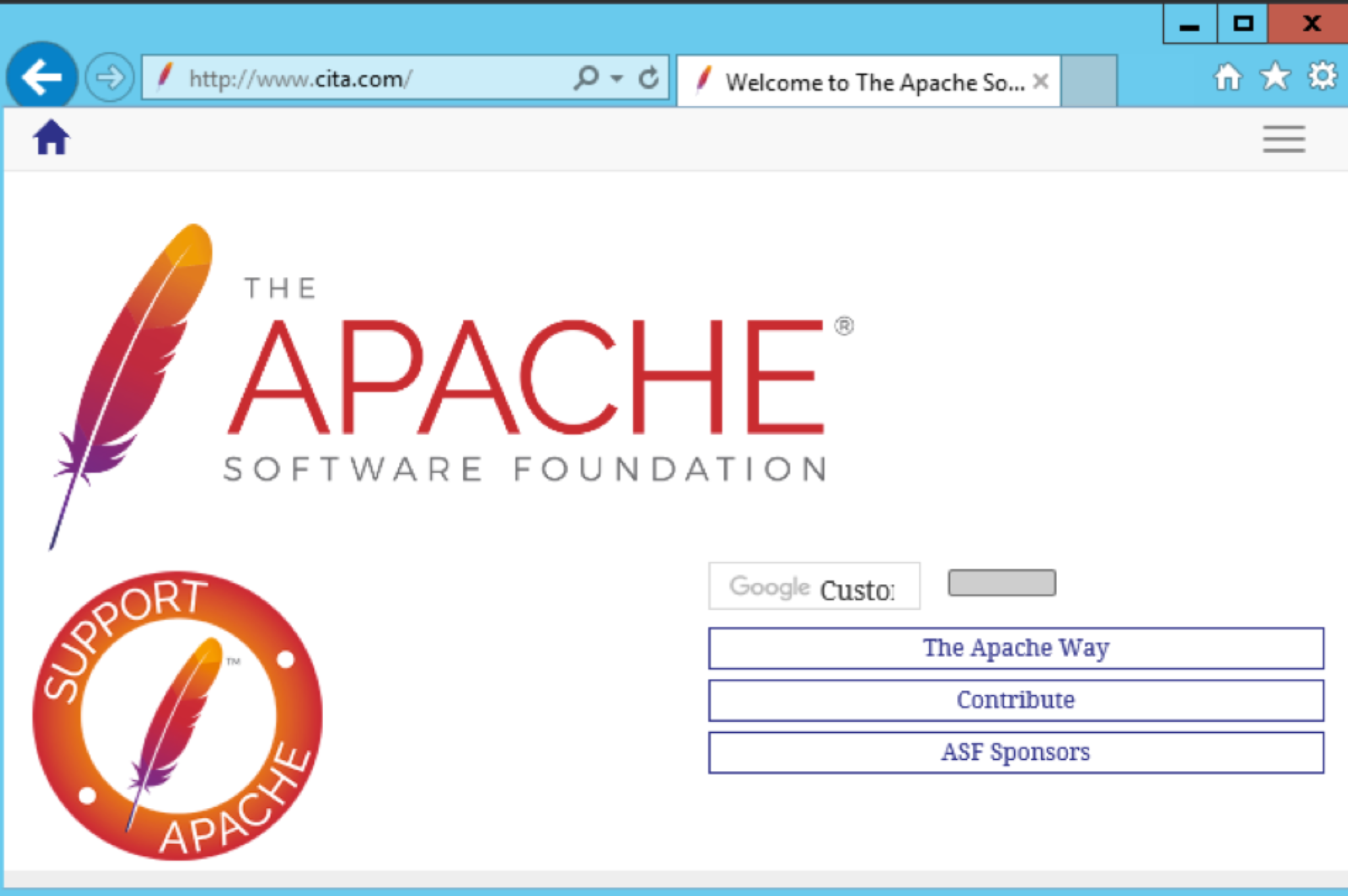1348x896 pixels.
Task: Open the hamburger navigation menu
Action: click(x=1283, y=139)
